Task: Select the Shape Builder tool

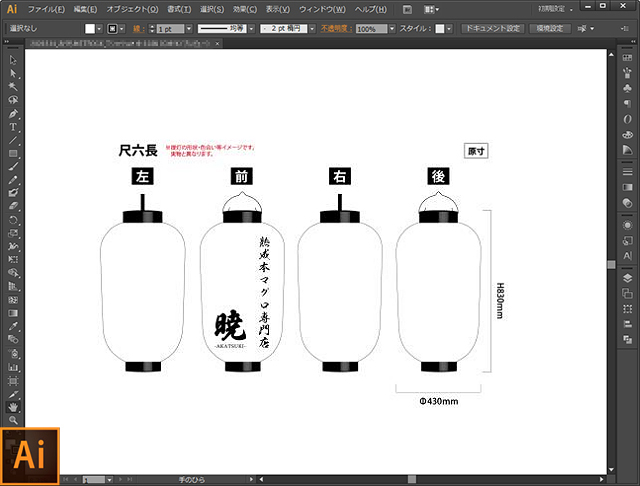Action: pyautogui.click(x=13, y=273)
